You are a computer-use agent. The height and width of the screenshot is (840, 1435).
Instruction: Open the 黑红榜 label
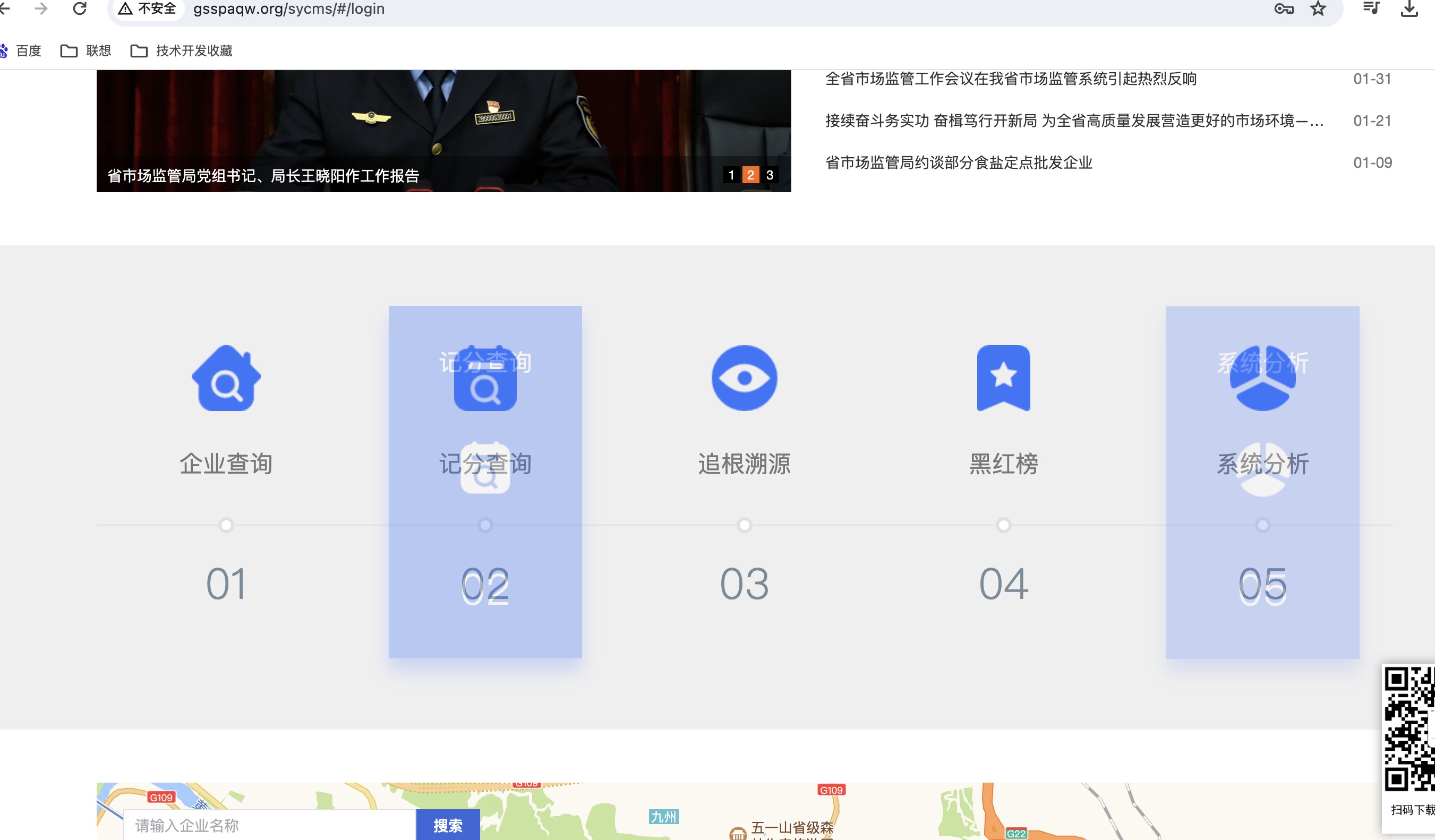pyautogui.click(x=1003, y=464)
